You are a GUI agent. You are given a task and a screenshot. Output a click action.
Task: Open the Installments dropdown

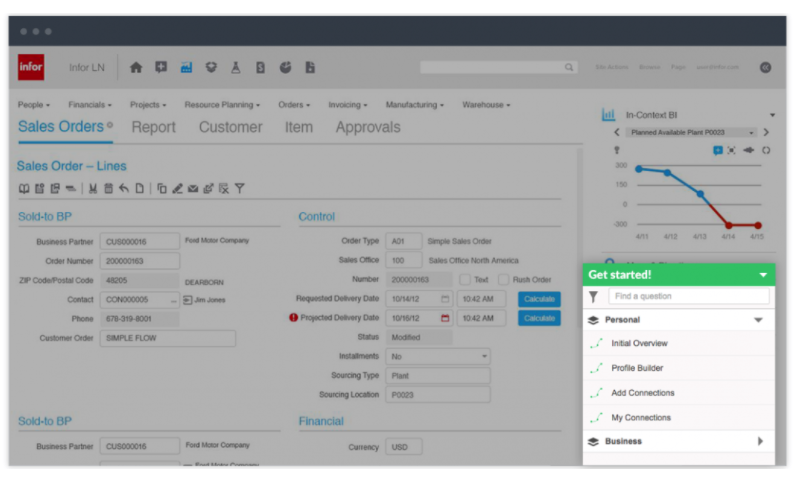click(438, 356)
